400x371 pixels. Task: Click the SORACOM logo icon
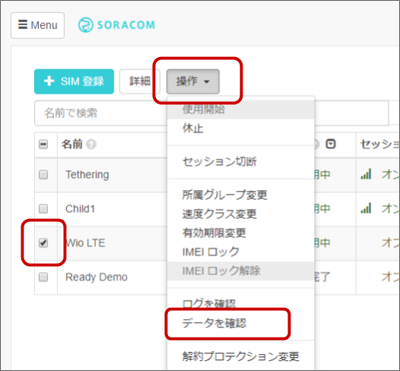coord(85,25)
